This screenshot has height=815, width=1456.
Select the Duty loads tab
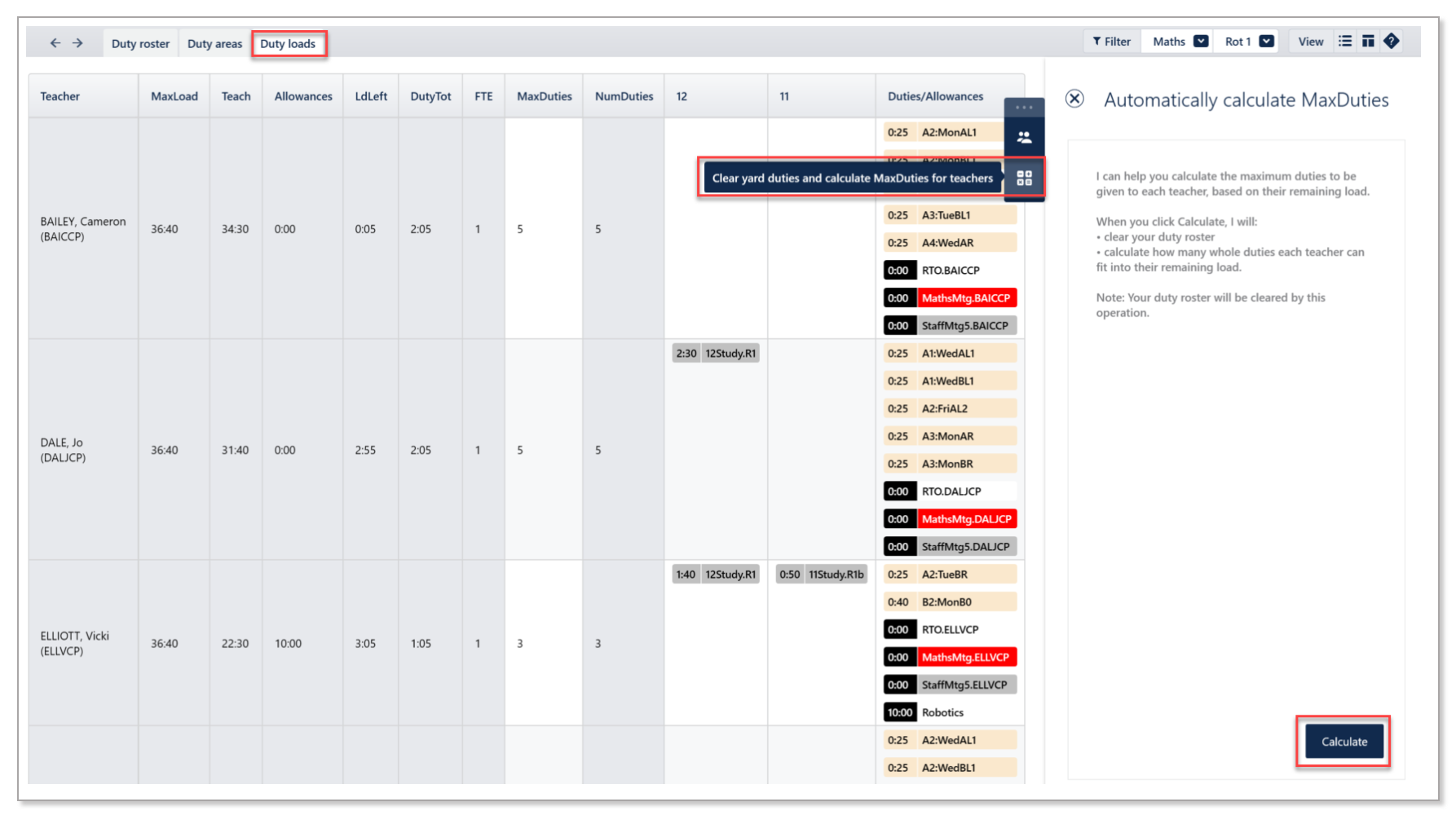tap(289, 44)
